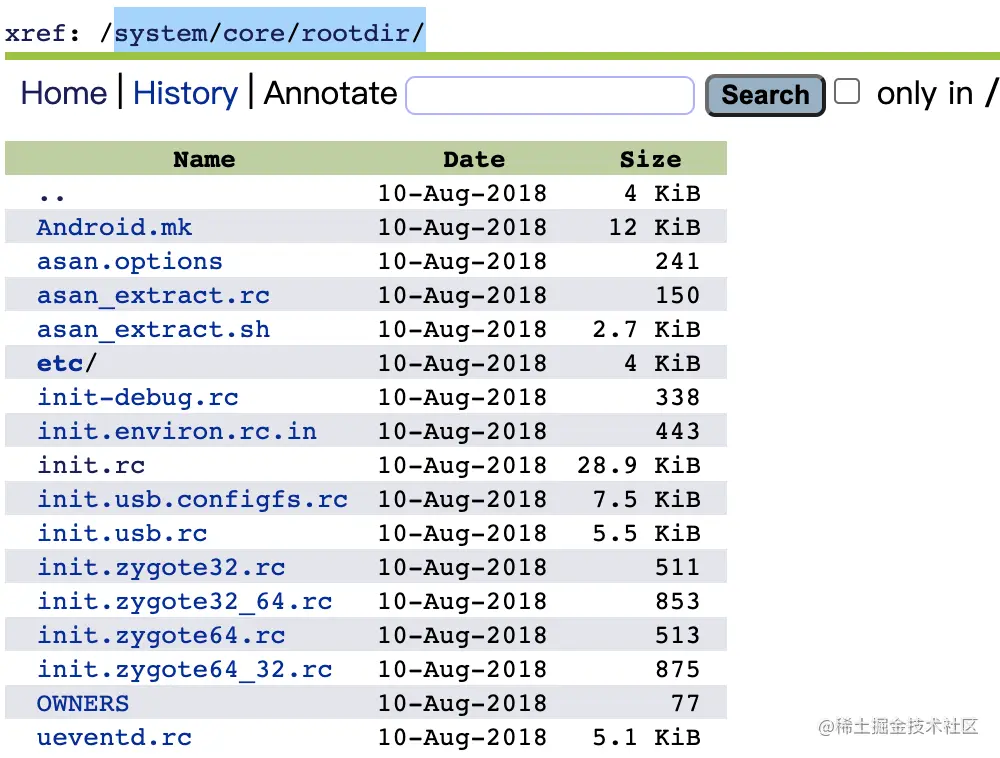Image resolution: width=1000 pixels, height=758 pixels.
Task: Open the init.zygote32_64.rc file
Action: (x=184, y=602)
